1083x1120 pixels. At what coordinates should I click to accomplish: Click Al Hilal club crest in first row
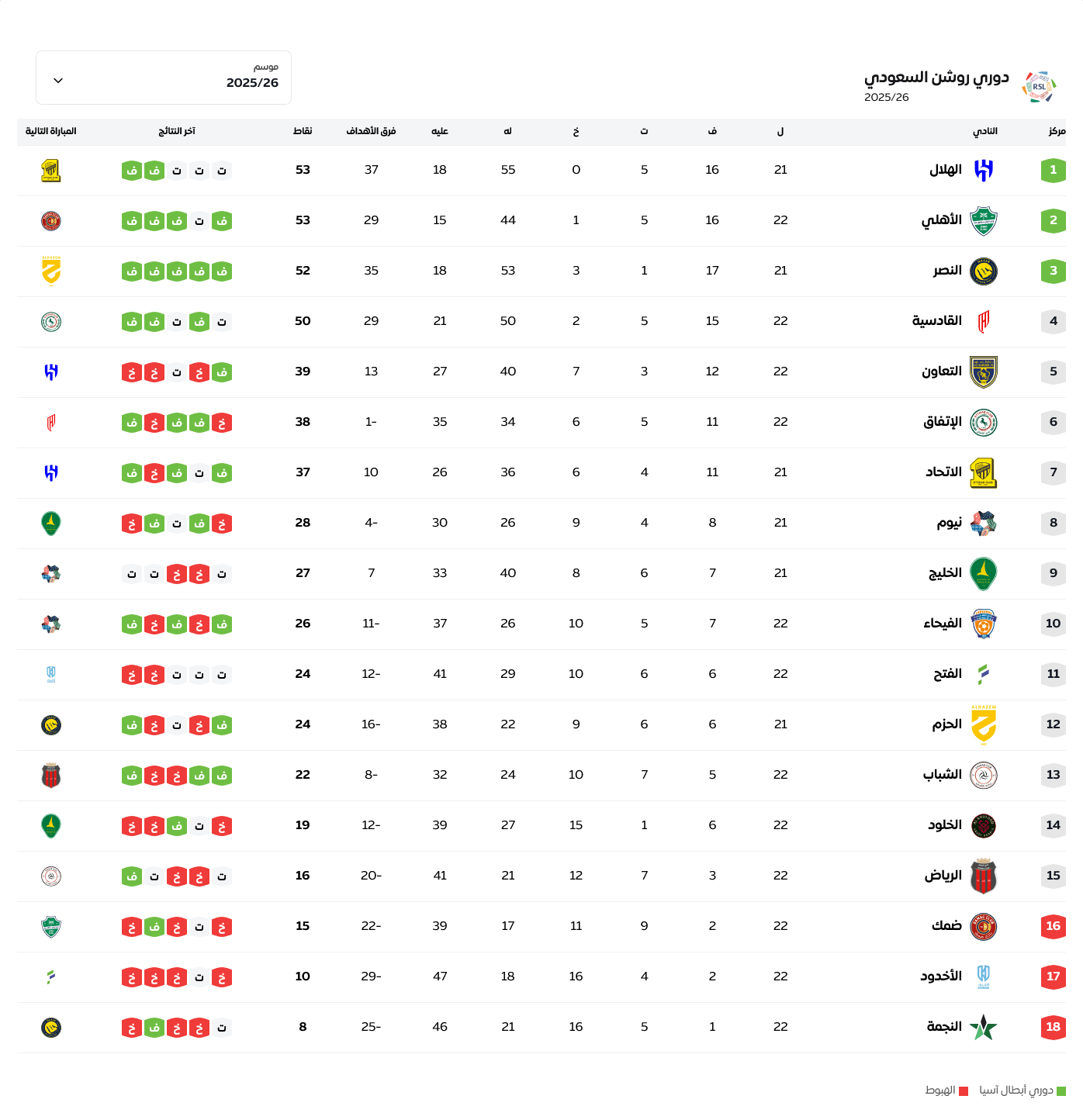click(983, 170)
